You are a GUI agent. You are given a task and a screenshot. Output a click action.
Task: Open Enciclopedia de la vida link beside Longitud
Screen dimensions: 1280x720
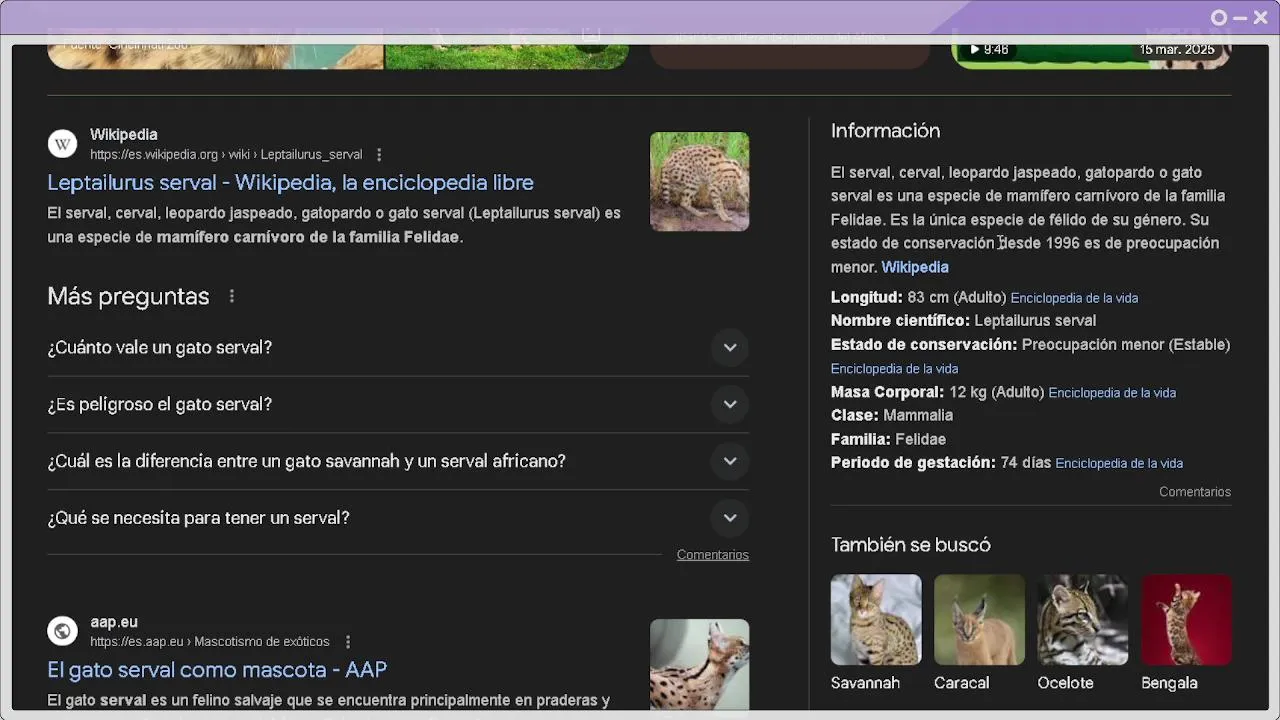coord(1074,298)
